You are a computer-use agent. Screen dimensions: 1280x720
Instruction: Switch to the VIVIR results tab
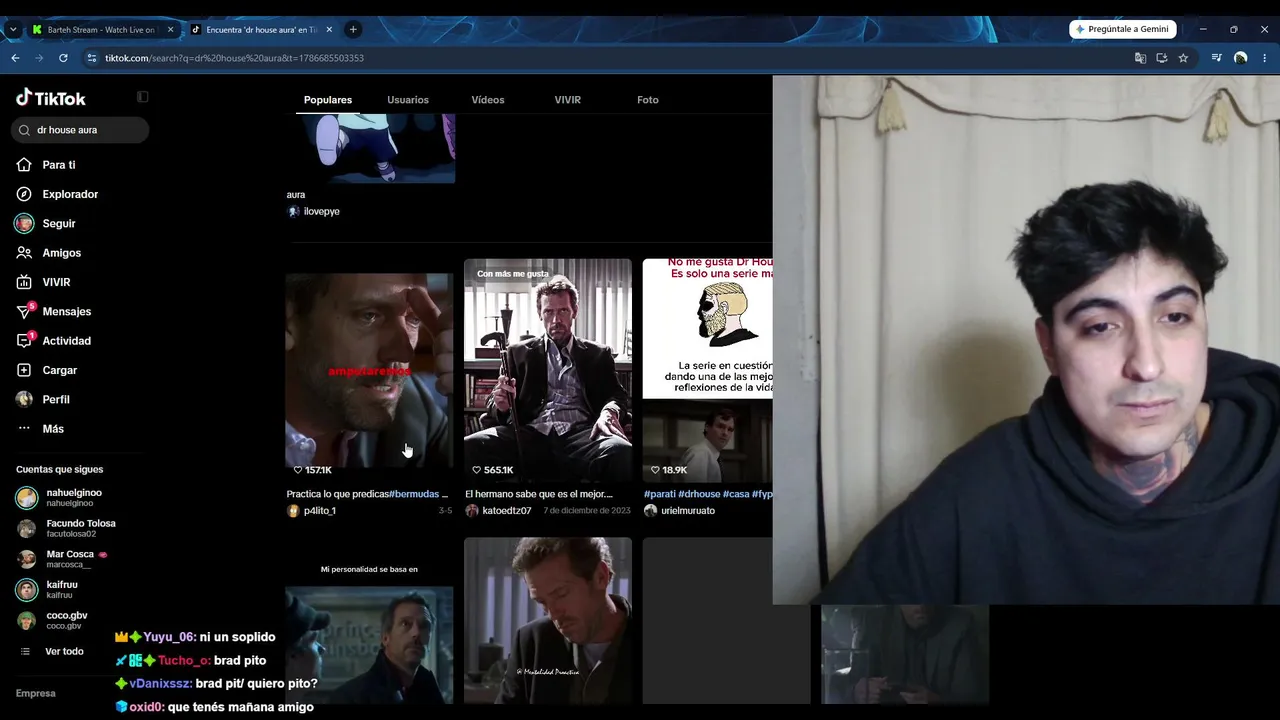pos(568,100)
